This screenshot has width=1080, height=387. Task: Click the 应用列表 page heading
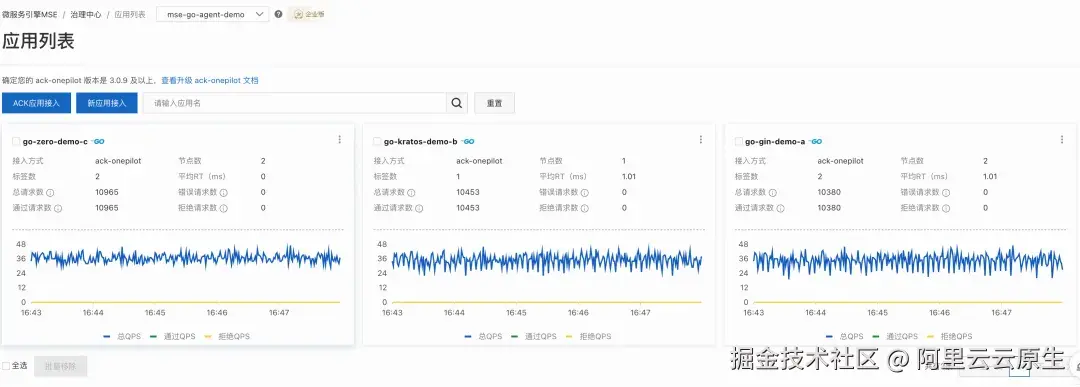38,41
